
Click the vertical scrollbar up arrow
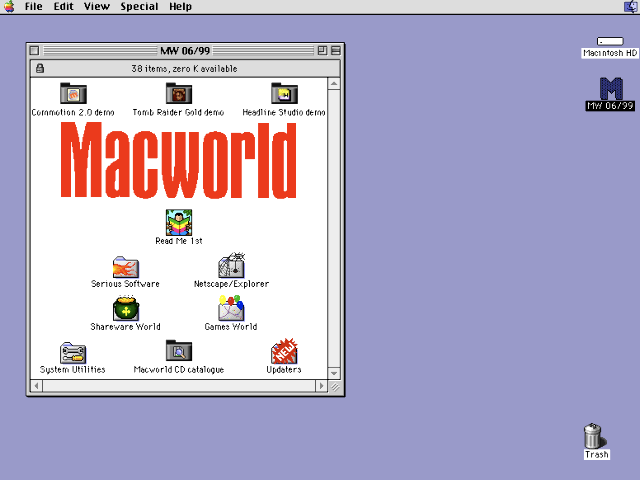tap(334, 84)
